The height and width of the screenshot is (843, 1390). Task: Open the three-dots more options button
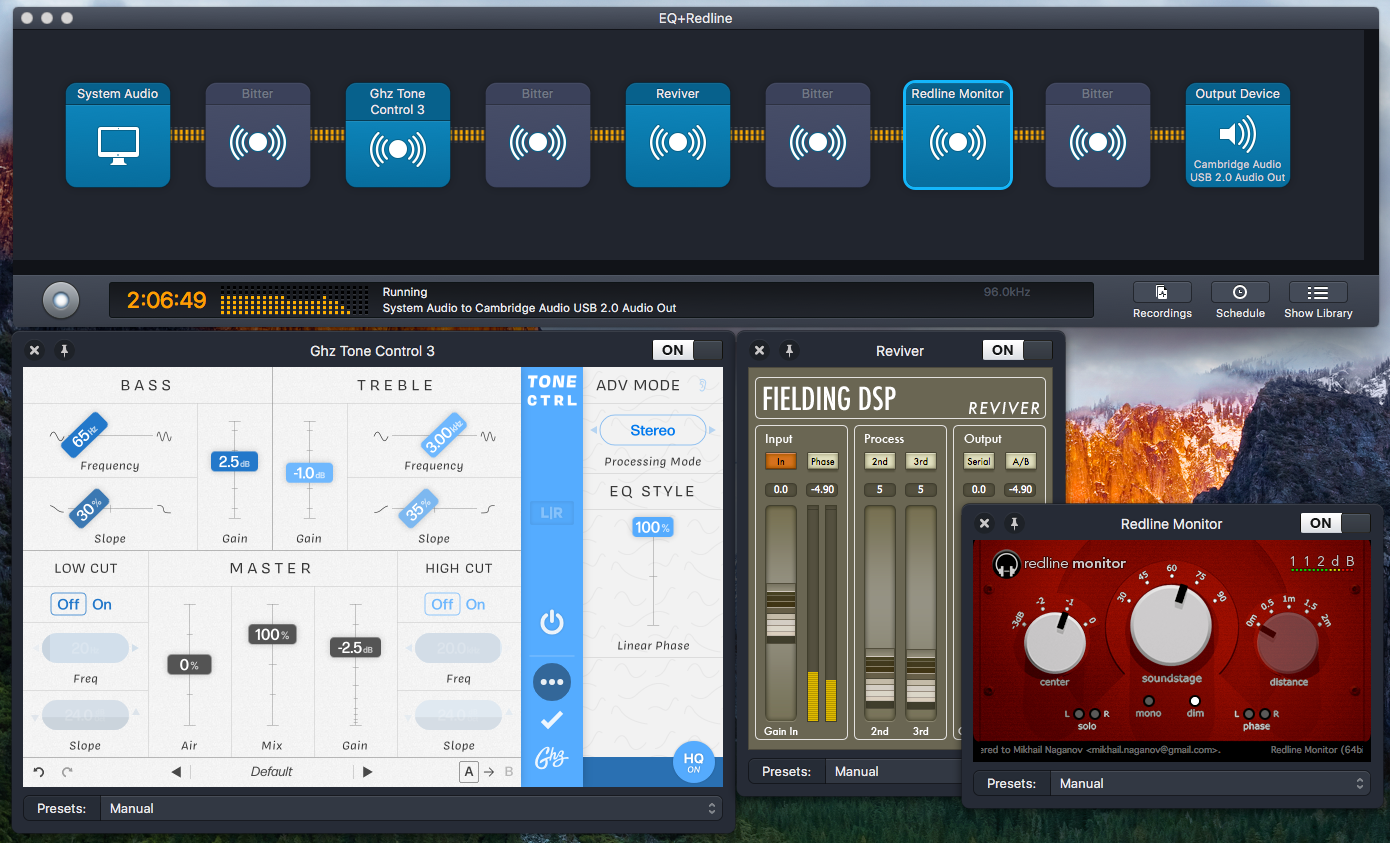click(x=552, y=682)
